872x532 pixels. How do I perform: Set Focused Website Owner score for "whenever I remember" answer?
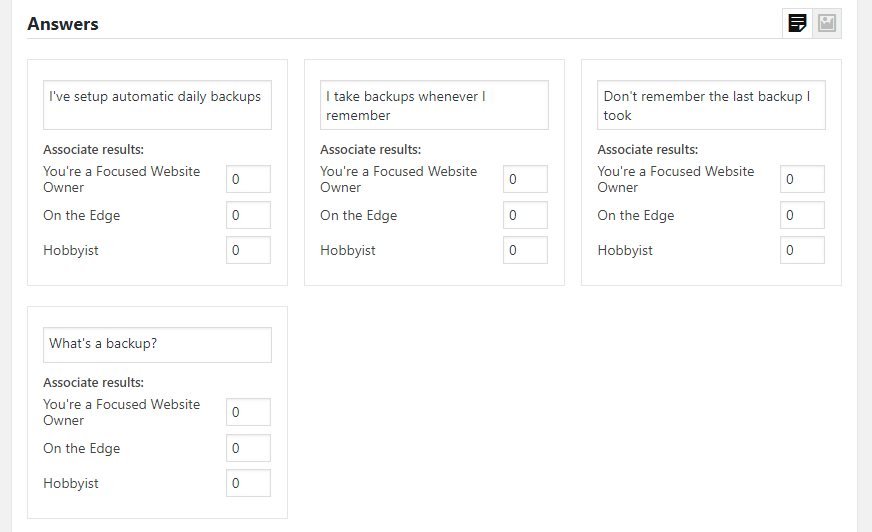click(x=525, y=179)
